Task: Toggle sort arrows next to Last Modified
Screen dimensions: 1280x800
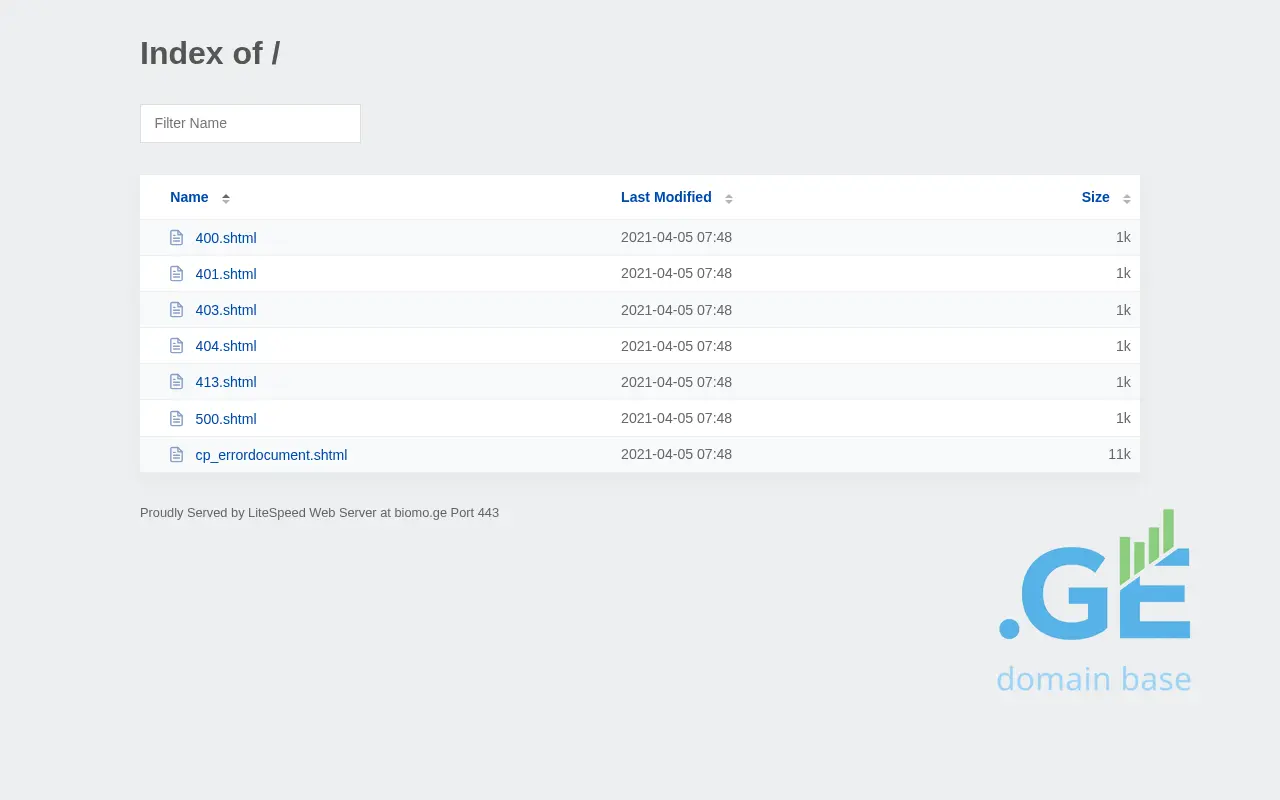Action: pos(729,198)
